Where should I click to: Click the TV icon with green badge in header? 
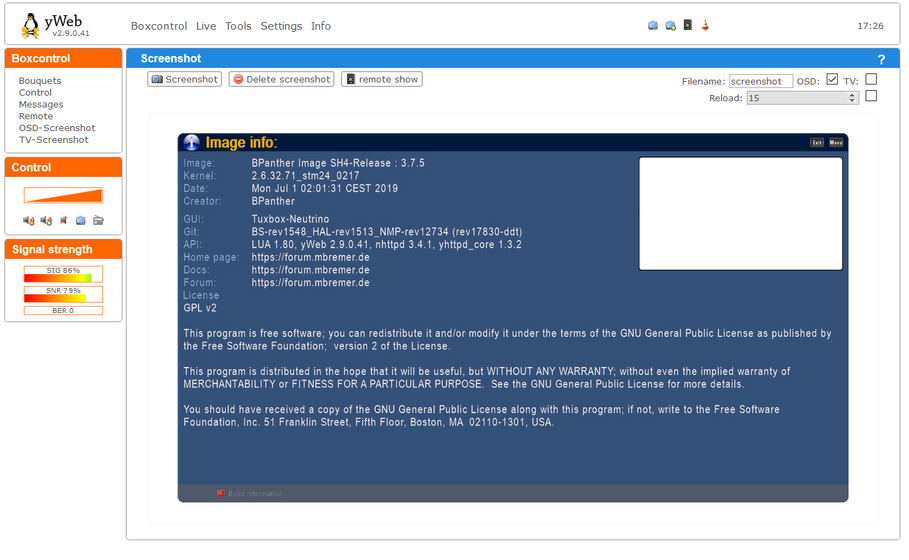click(671, 26)
